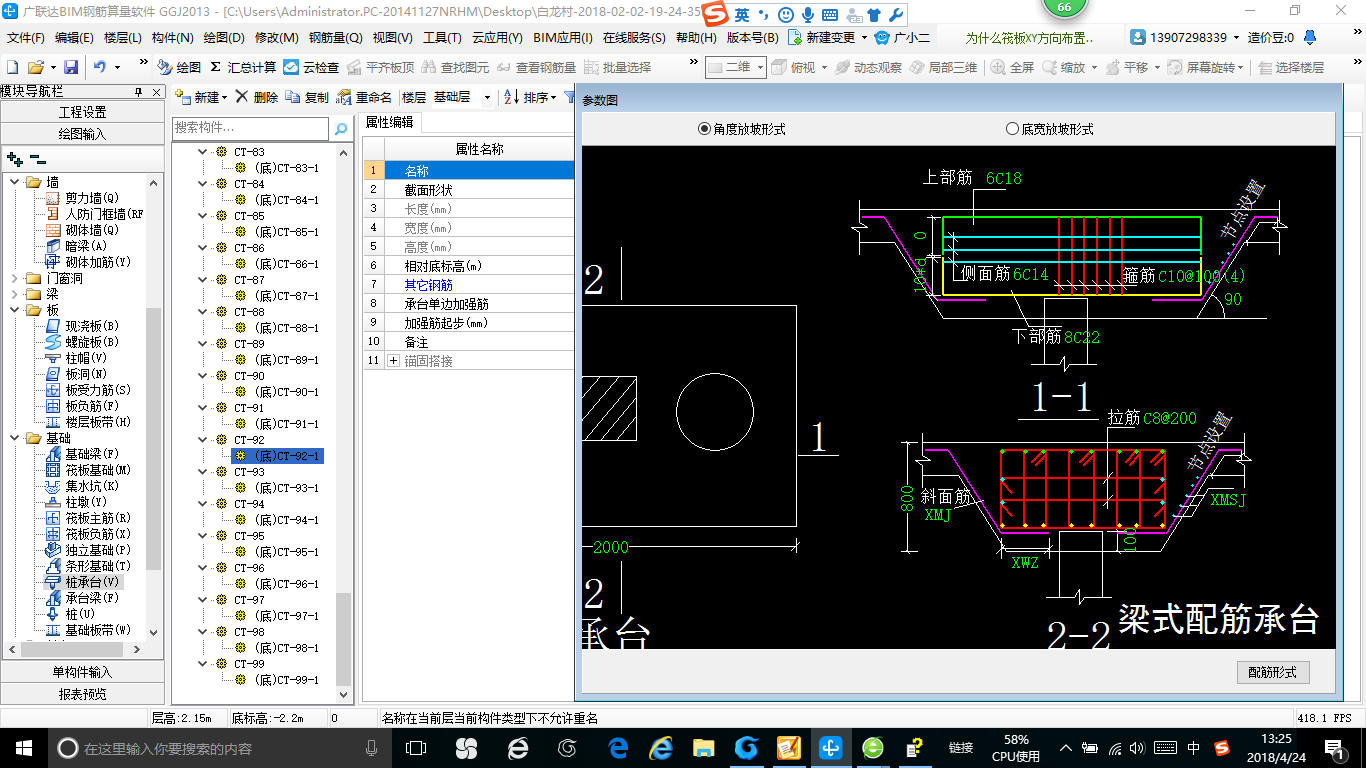Click the 新建 new file icon in toolbar

point(12,67)
